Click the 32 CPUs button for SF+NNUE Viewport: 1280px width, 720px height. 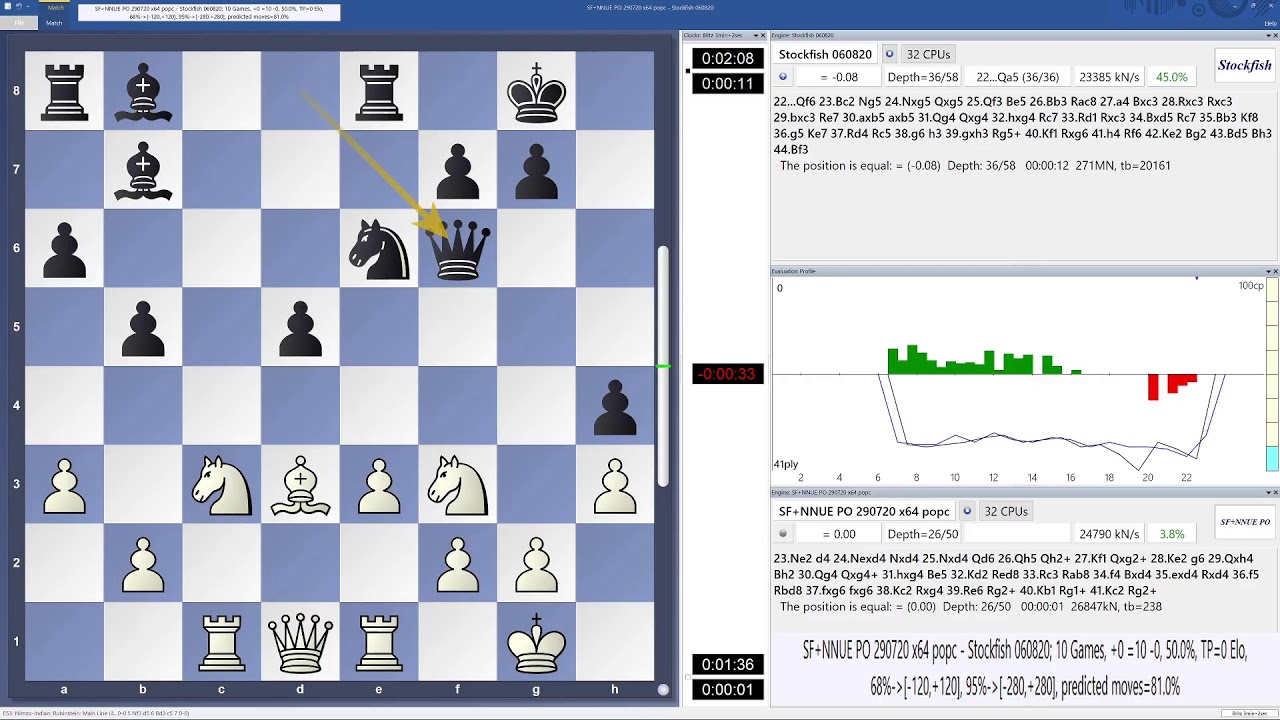pos(1006,511)
